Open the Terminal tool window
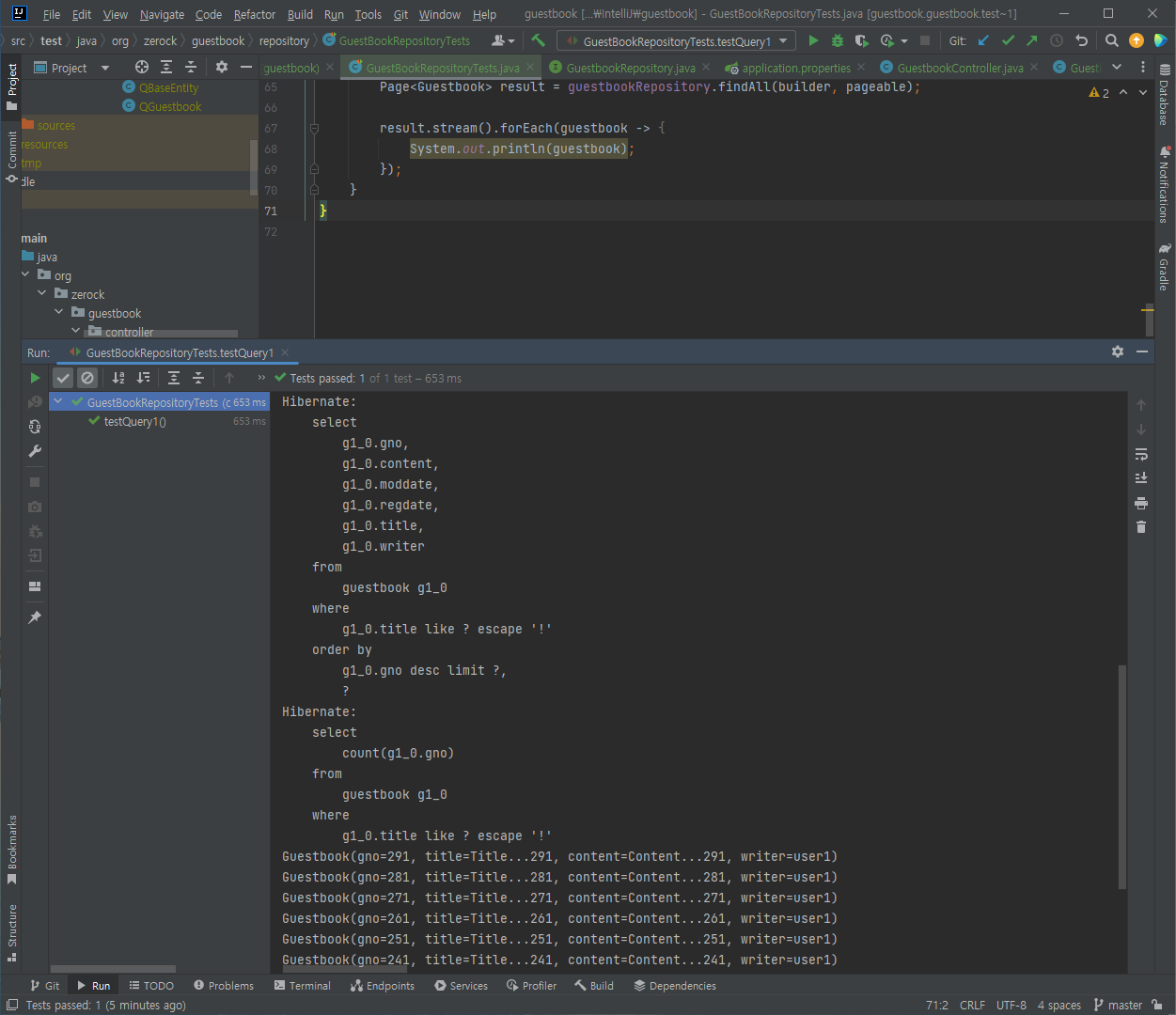Image resolution: width=1176 pixels, height=1015 pixels. coord(303,986)
